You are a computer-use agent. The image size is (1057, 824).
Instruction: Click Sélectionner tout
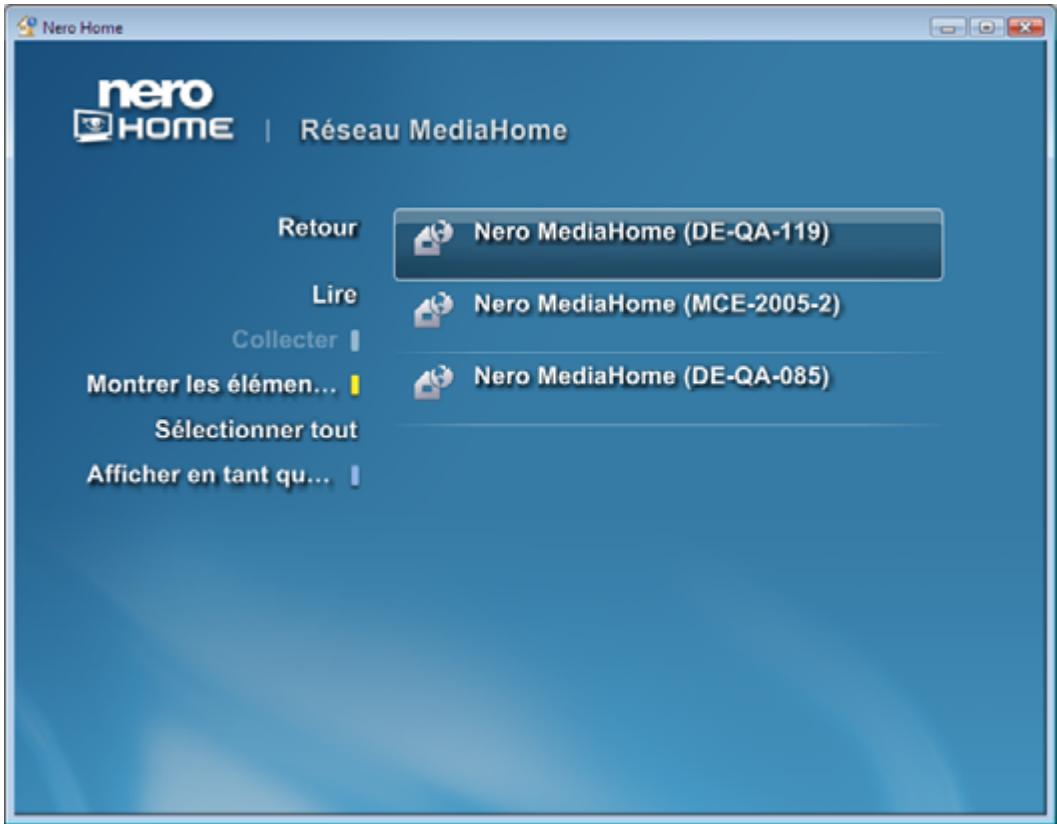256,430
